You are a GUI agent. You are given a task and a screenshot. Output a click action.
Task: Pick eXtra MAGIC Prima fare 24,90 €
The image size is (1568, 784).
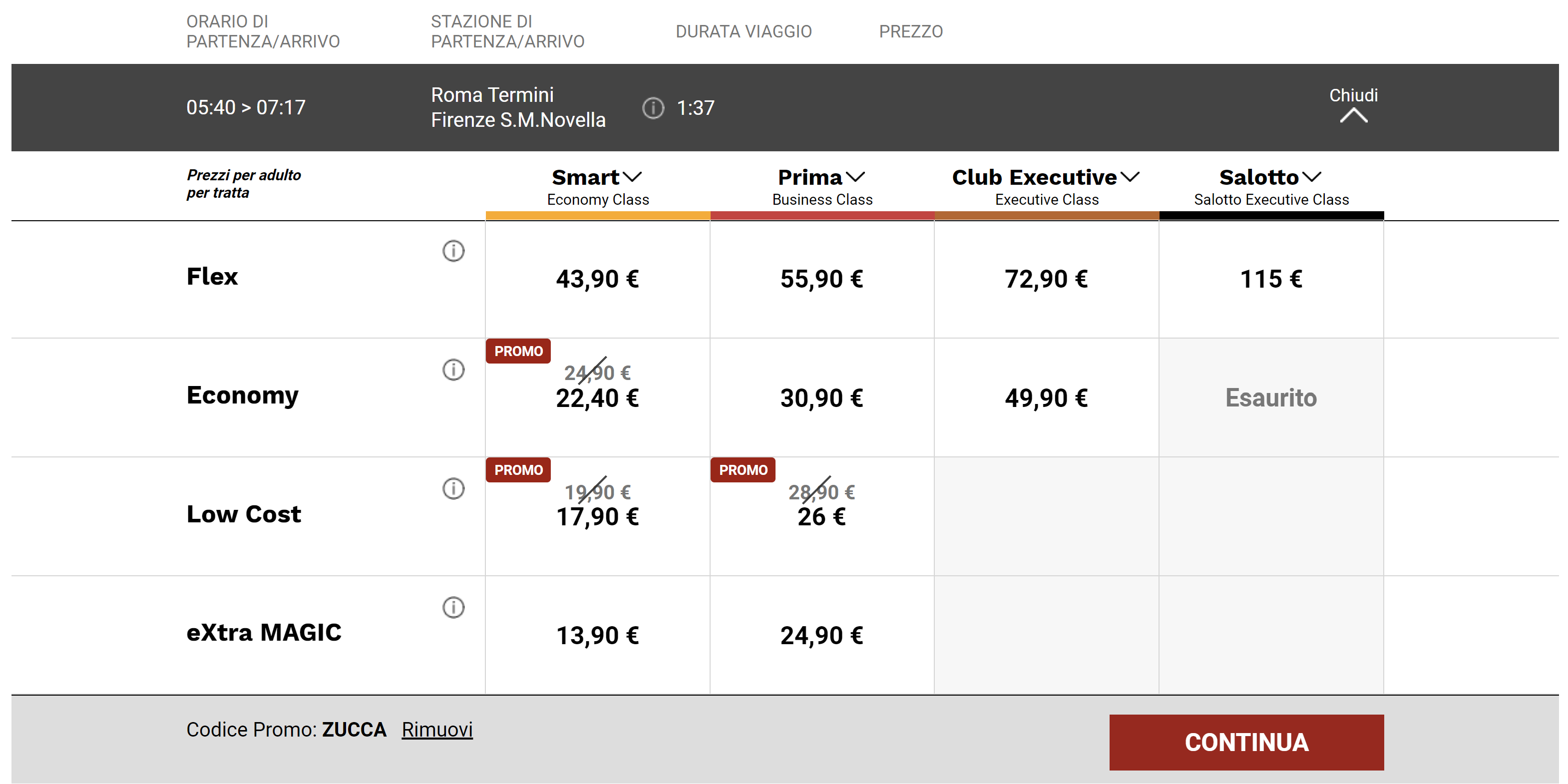pos(822,636)
